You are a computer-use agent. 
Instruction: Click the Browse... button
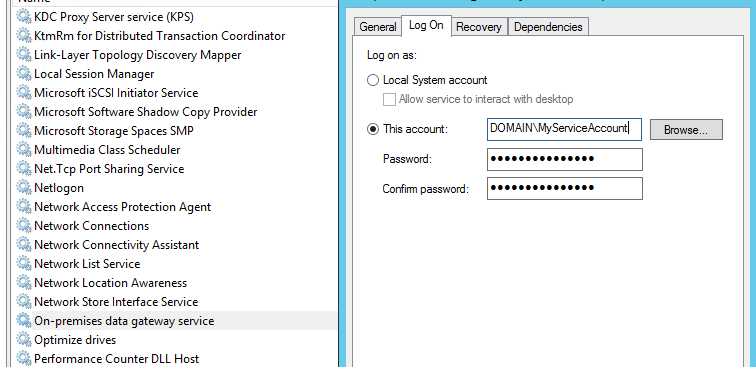click(686, 130)
